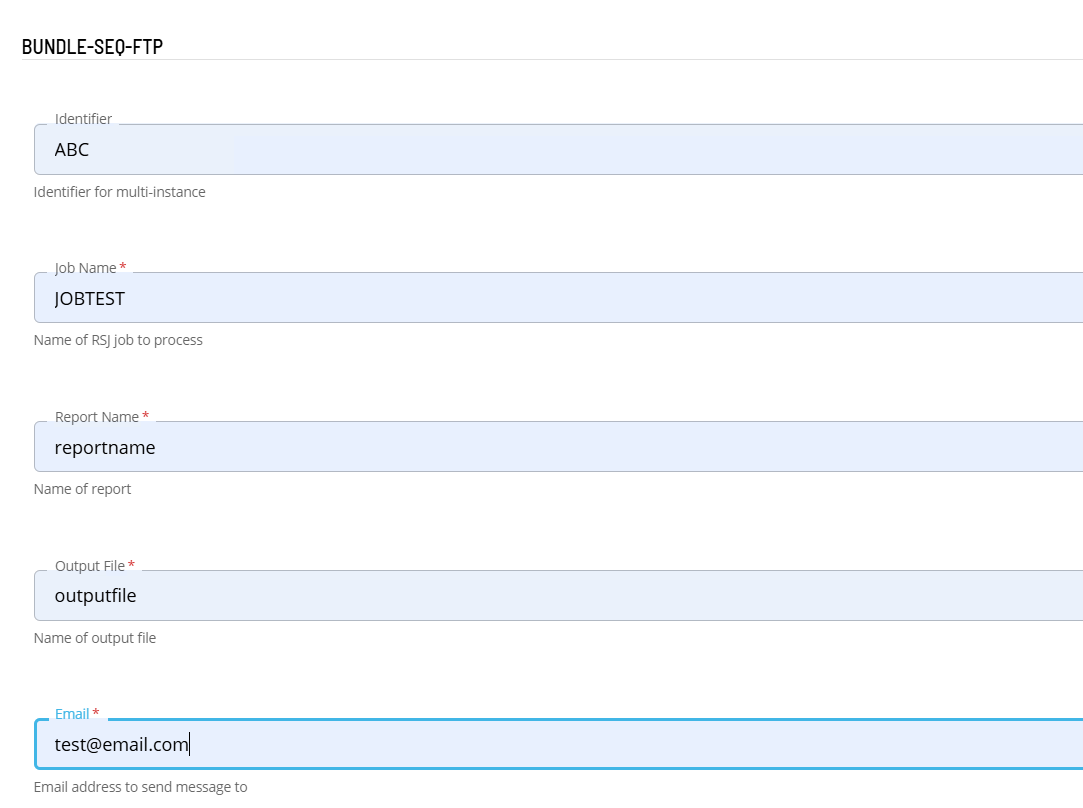1083x808 pixels.
Task: Click the required asterisk beside Output File
Action: pyautogui.click(x=131, y=565)
